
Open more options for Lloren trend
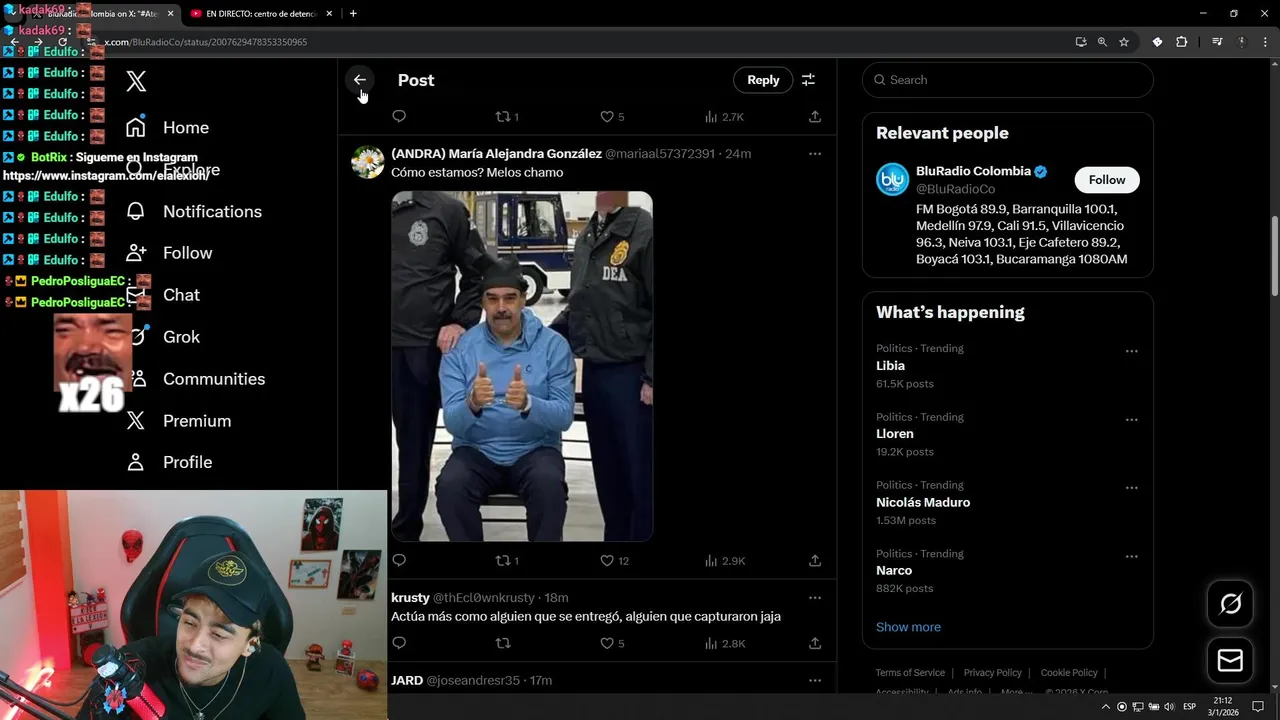pos(1131,419)
